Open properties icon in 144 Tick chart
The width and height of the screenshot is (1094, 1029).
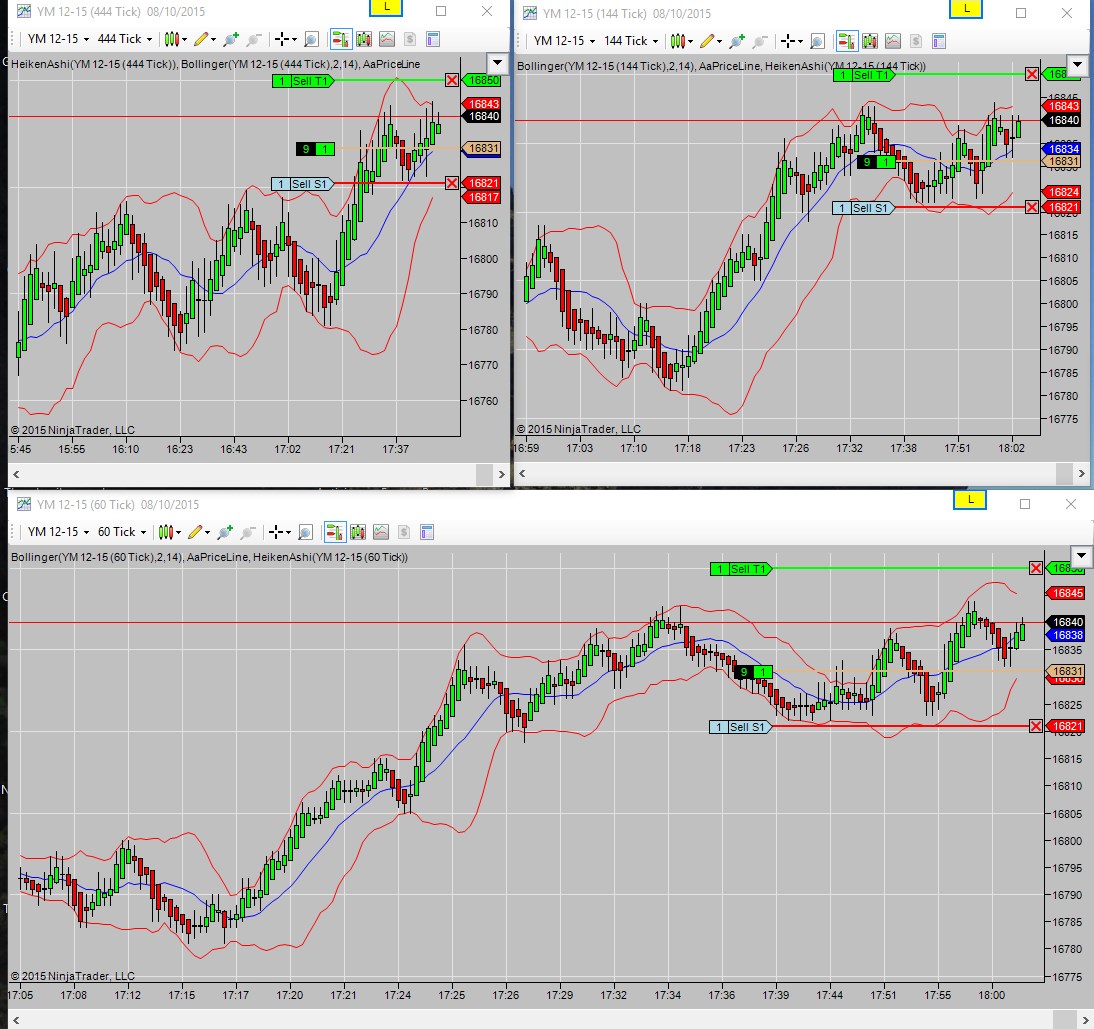coord(938,41)
